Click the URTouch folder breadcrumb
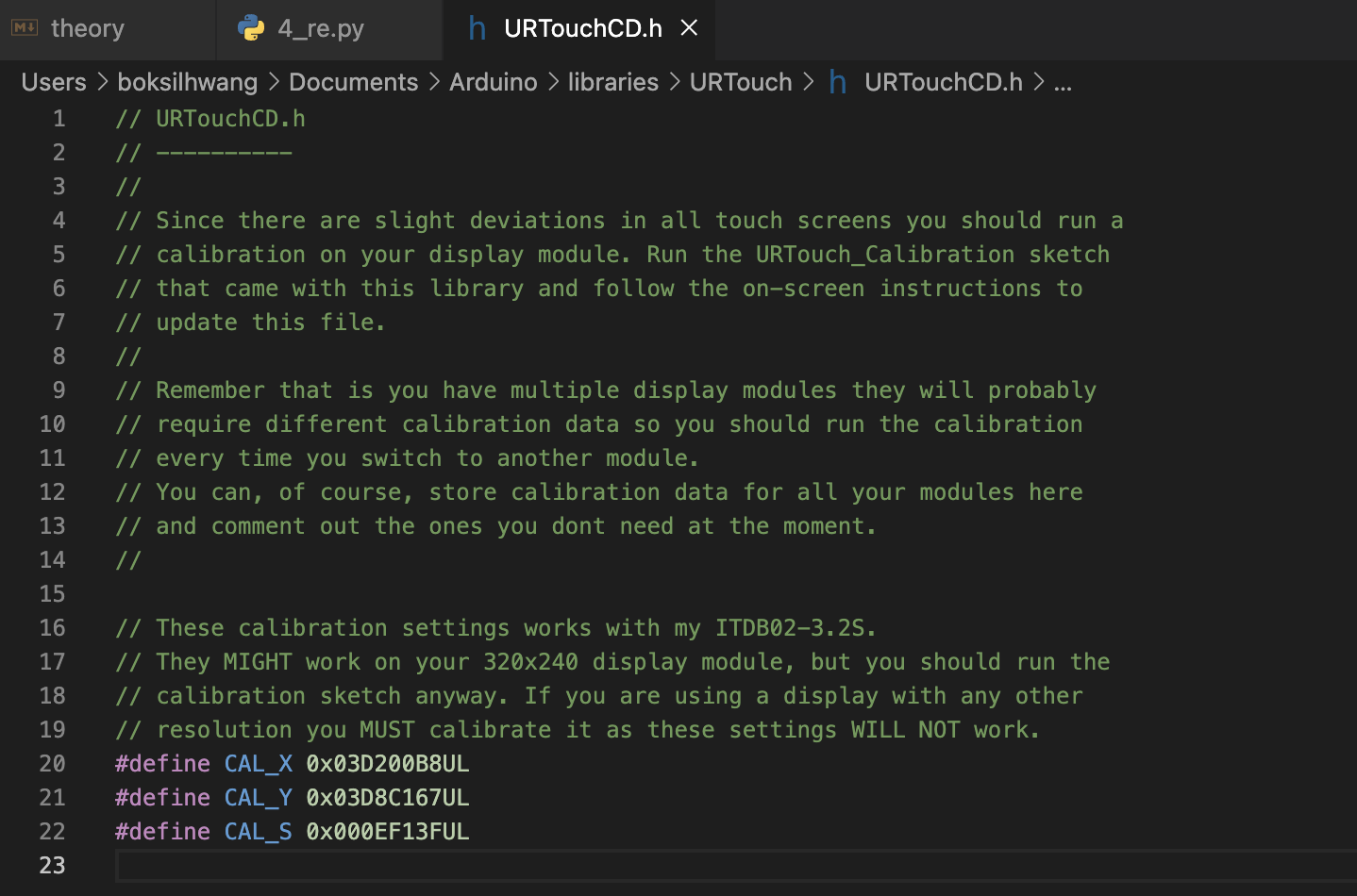The image size is (1357, 896). point(741,82)
